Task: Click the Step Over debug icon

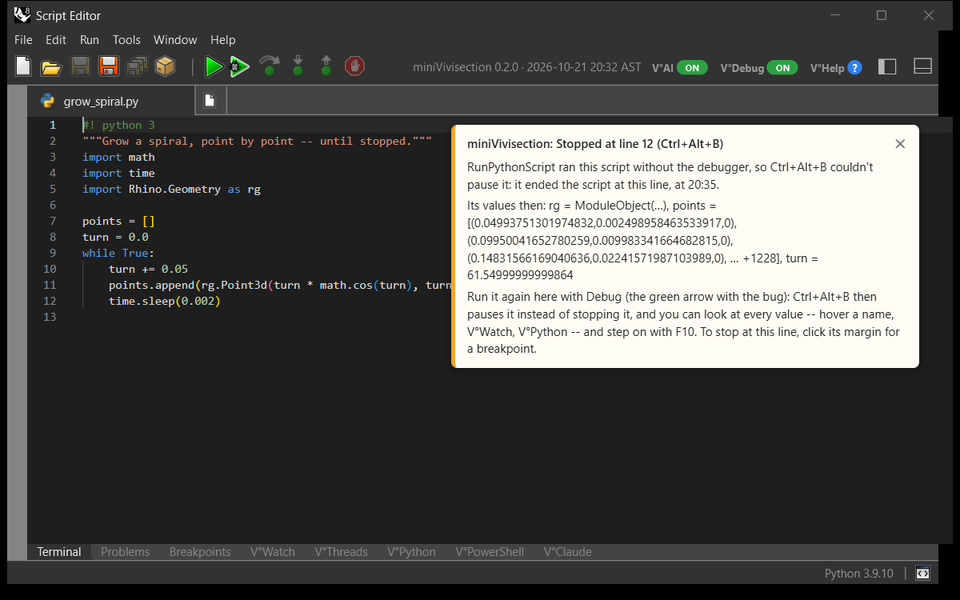Action: [x=269, y=66]
